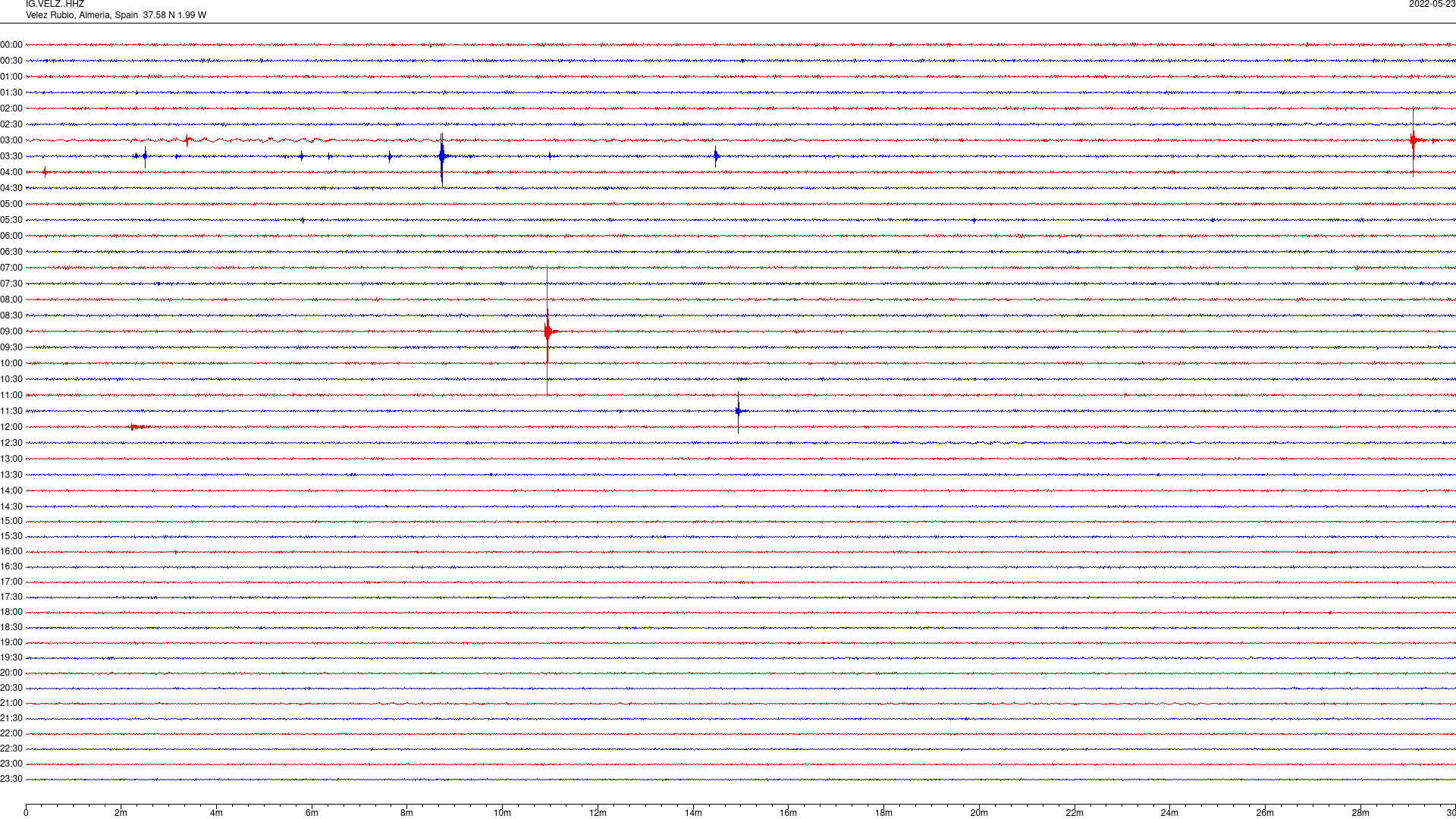Click the 24m tick label on the axis
1456x819 pixels.
(x=1169, y=813)
